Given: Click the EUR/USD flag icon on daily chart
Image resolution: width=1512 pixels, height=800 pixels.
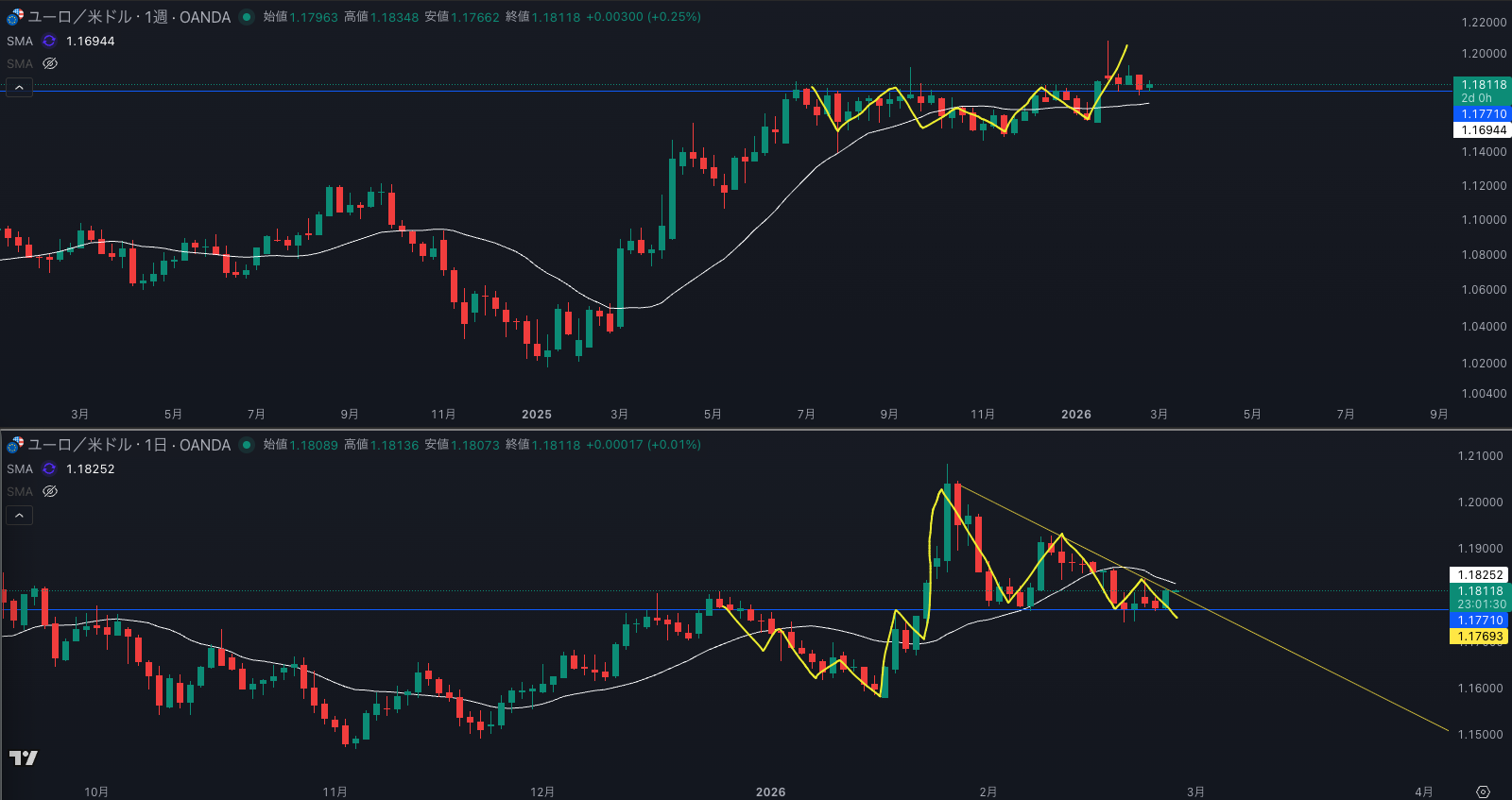Looking at the screenshot, I should [x=14, y=445].
